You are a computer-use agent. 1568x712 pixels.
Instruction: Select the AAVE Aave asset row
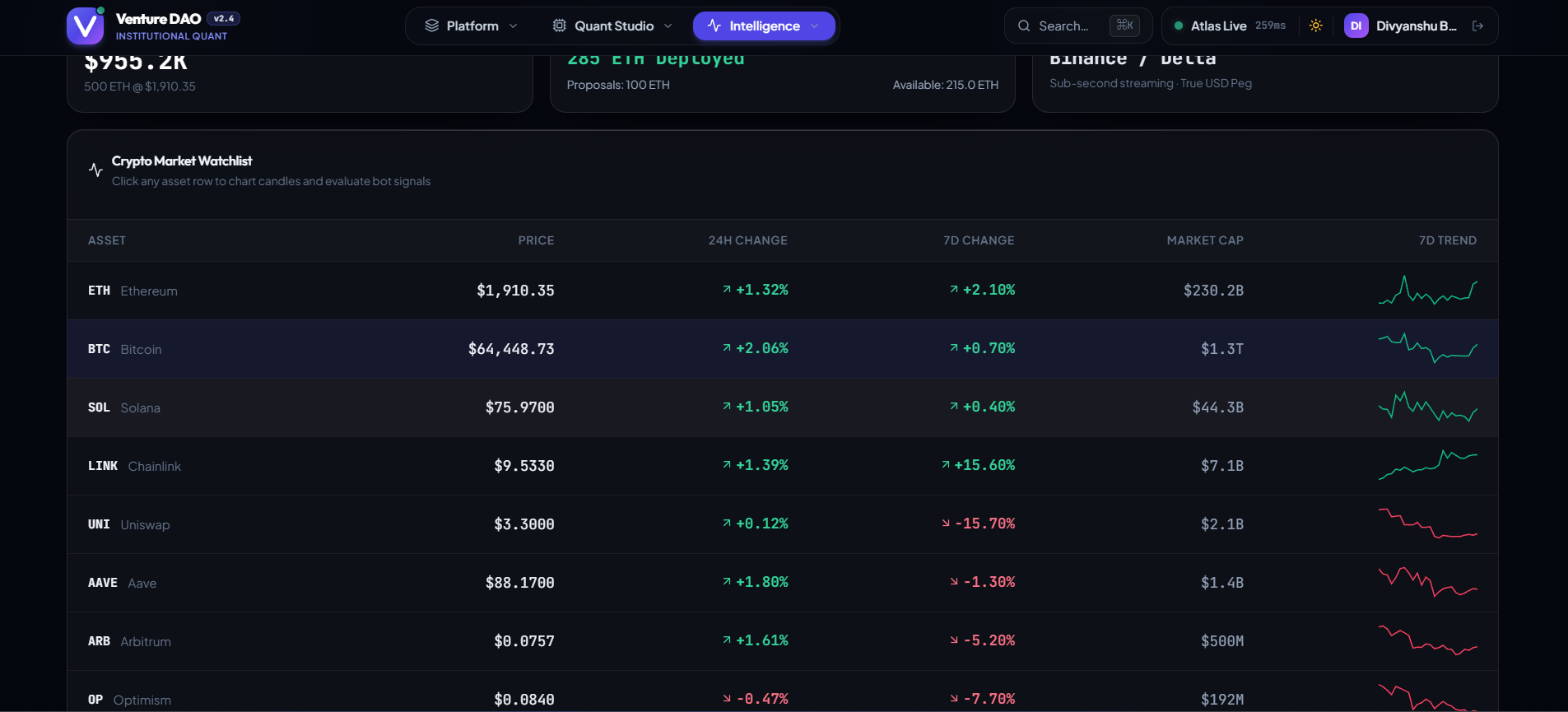tap(782, 583)
